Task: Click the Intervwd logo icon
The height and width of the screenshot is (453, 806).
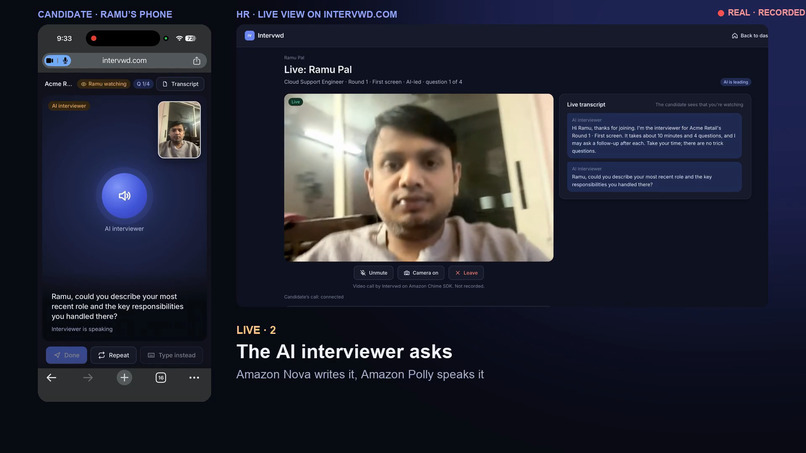Action: click(x=249, y=35)
